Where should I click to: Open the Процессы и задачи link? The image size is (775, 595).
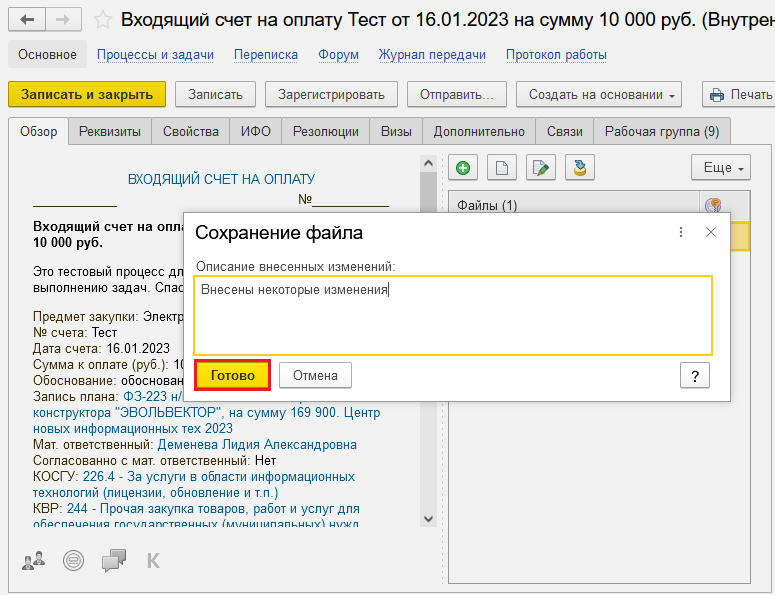coord(155,55)
